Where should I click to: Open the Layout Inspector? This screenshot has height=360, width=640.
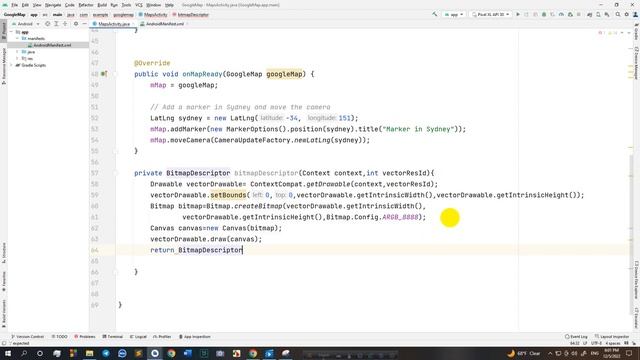[611, 337]
